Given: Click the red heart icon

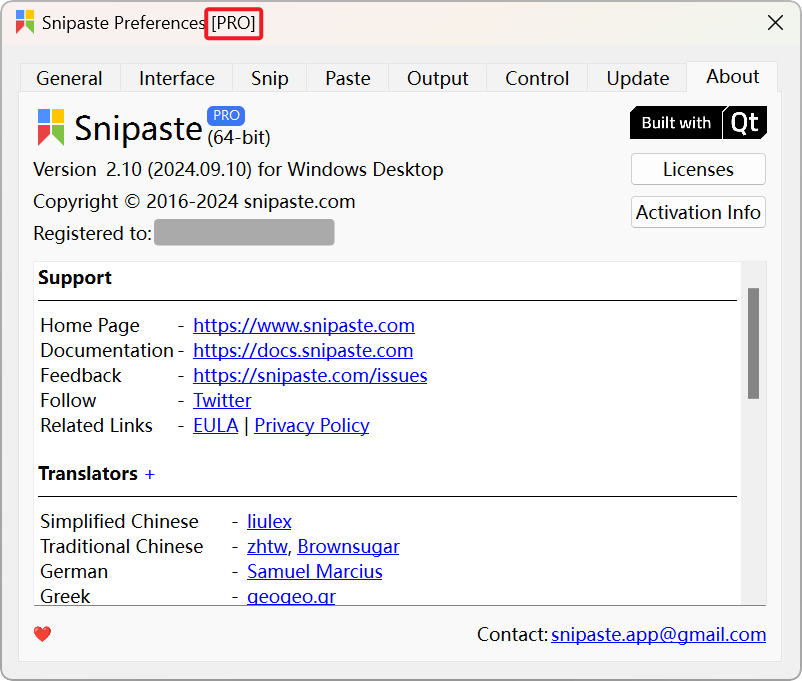Looking at the screenshot, I should coord(42,633).
